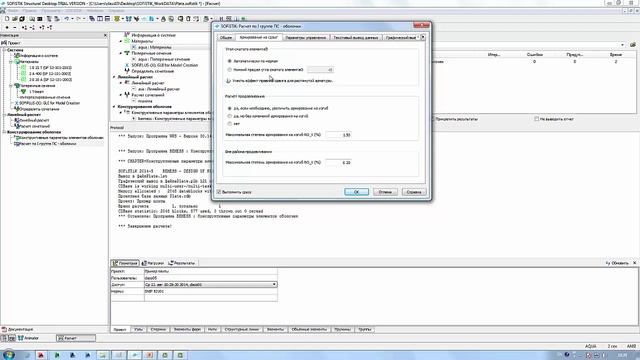Open dropdown arrow beside the Undo icon
The height and width of the screenshot is (360, 640).
[72, 19]
